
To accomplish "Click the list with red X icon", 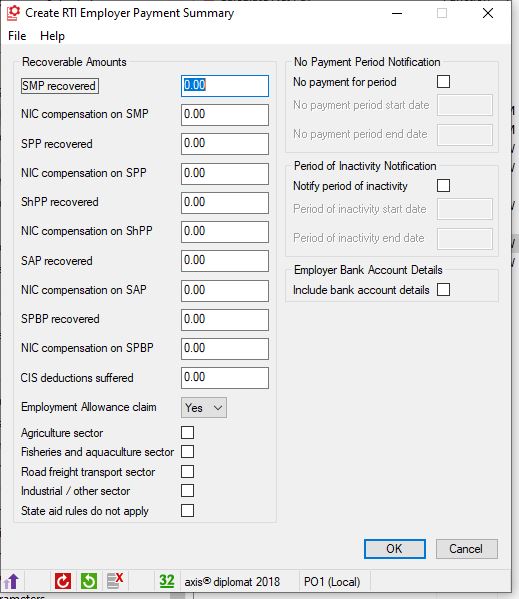I will click(x=115, y=581).
